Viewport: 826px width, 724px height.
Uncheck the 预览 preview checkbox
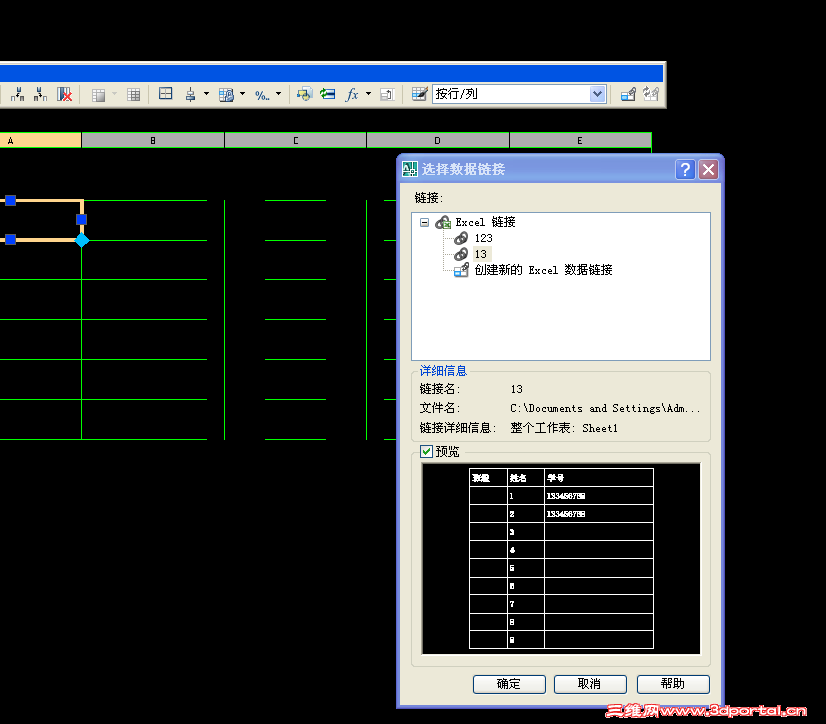[426, 452]
